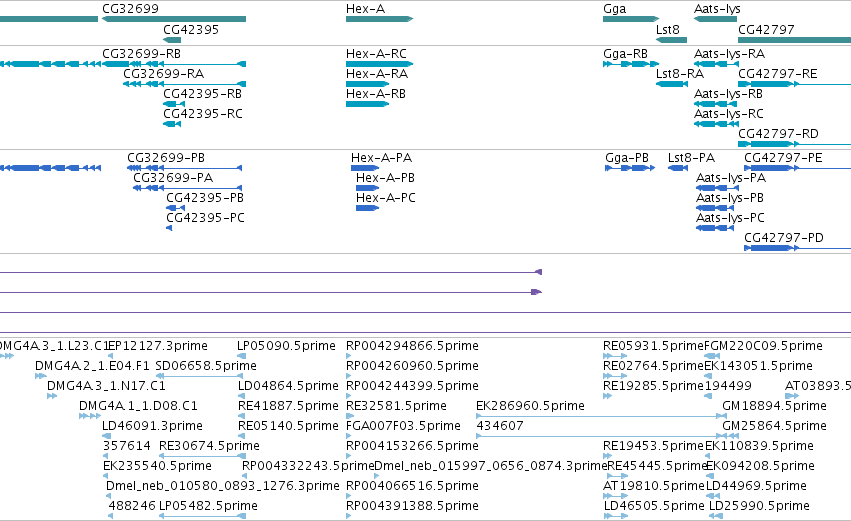Image resolution: width=851 pixels, height=521 pixels.
Task: Click the CG42395-RB transcript label
Action: pos(202,94)
